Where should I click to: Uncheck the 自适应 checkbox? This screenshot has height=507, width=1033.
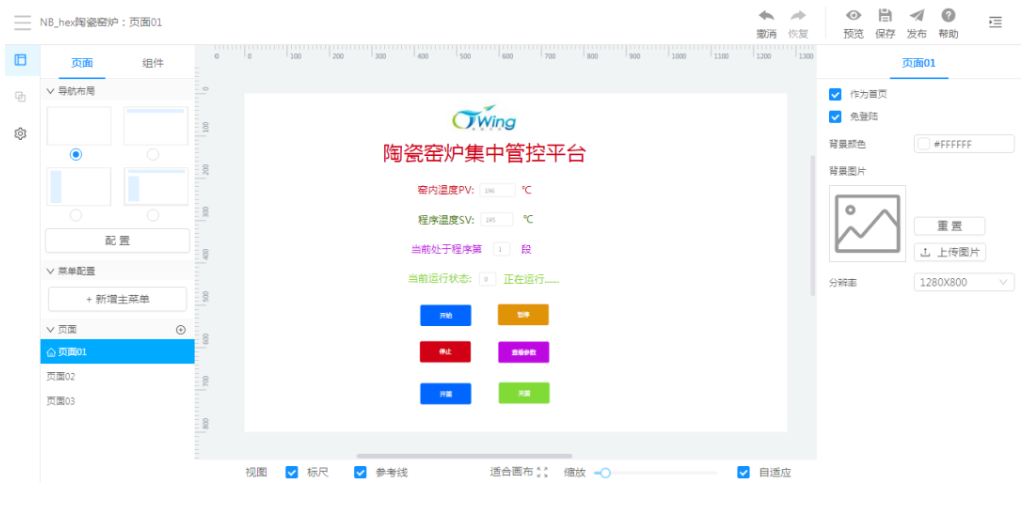click(743, 472)
